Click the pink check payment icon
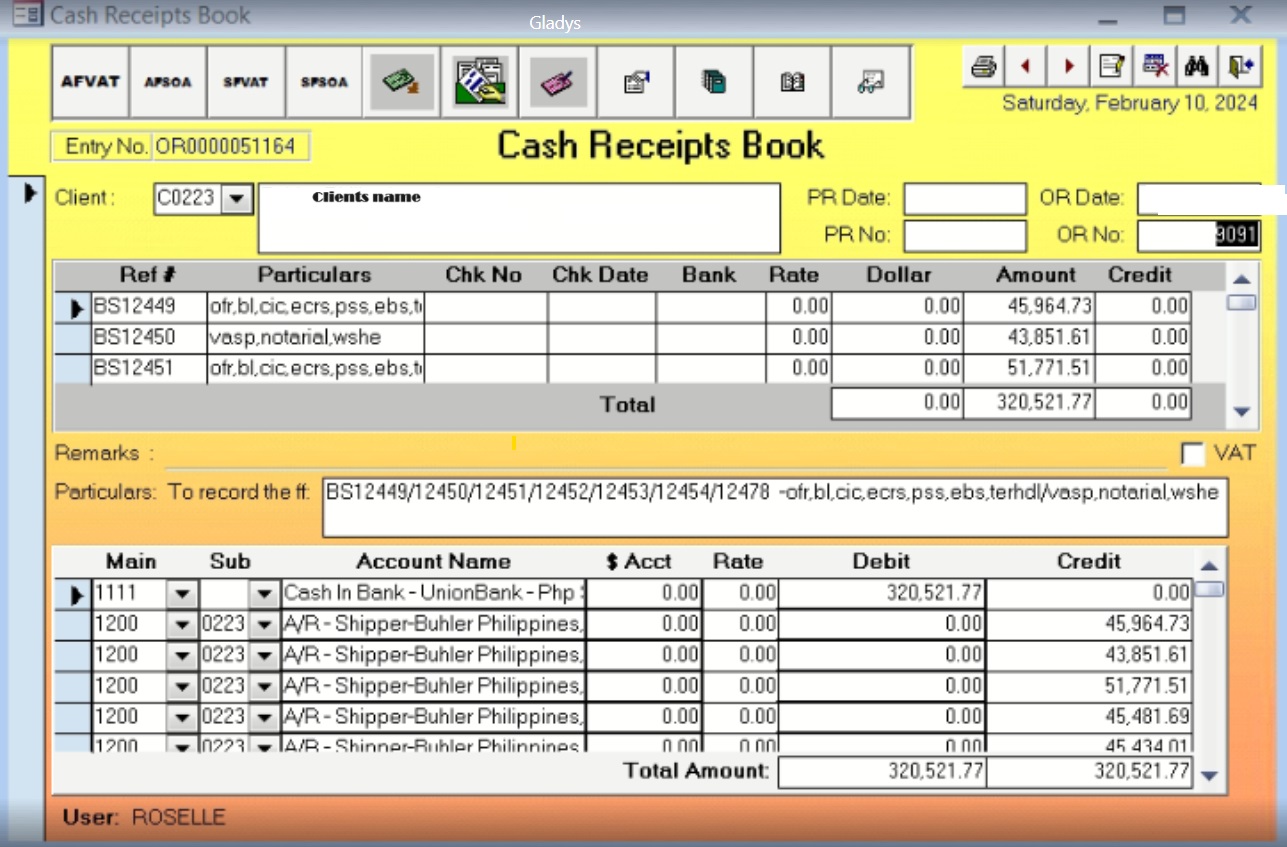 coord(559,82)
